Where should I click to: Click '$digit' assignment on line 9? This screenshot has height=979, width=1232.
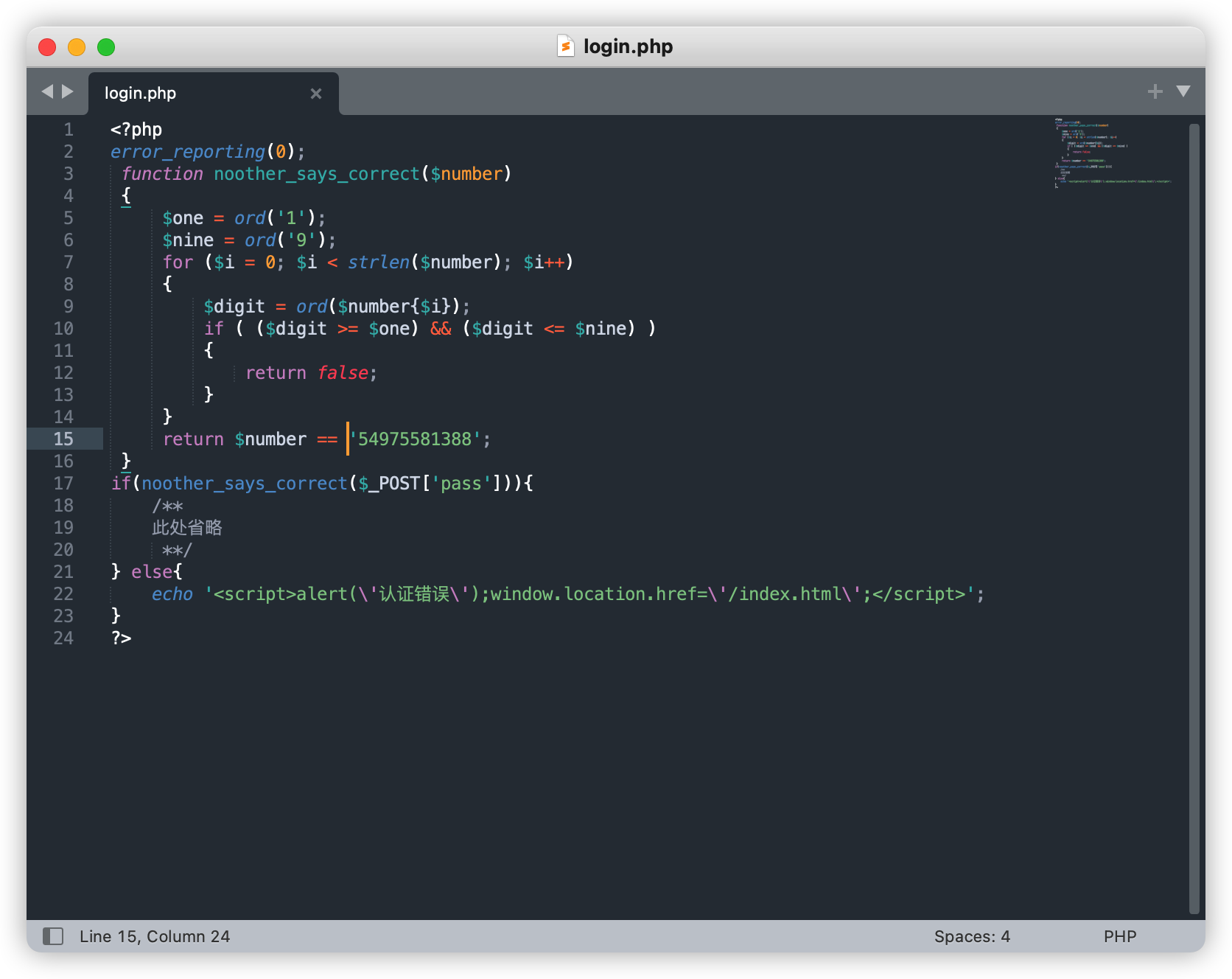234,307
